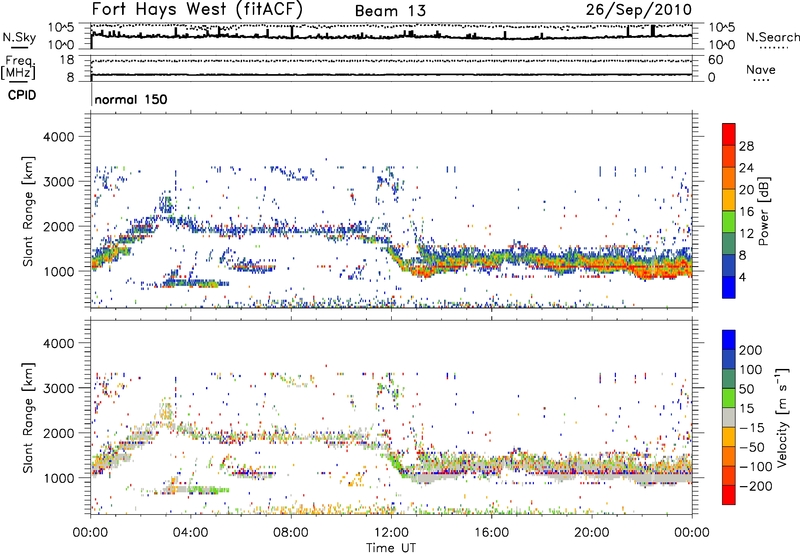800x554 pixels.
Task: Click the velocity panel 'Slant Range [km]' label
Action: point(28,418)
